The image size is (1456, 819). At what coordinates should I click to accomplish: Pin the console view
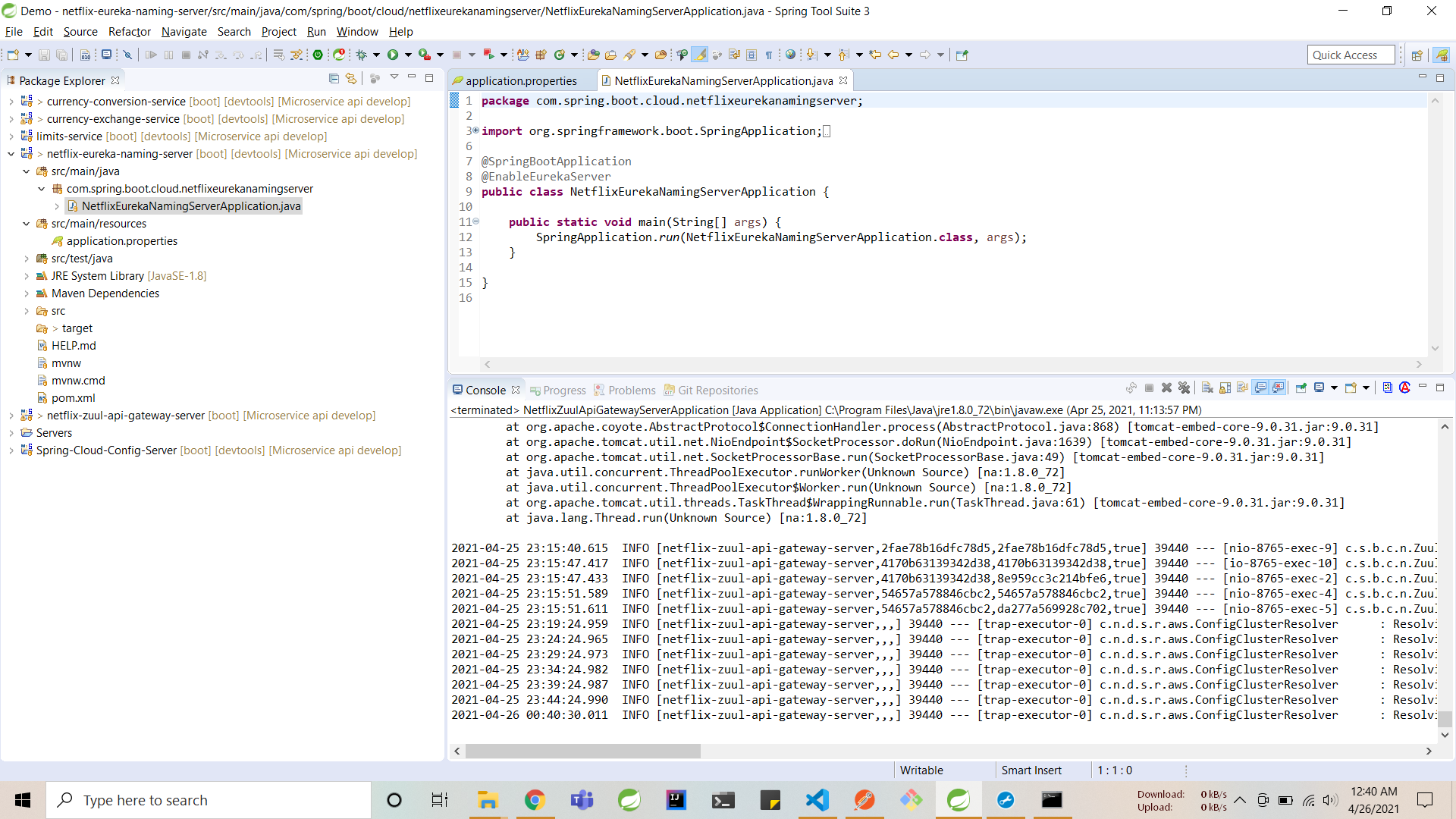click(1301, 388)
